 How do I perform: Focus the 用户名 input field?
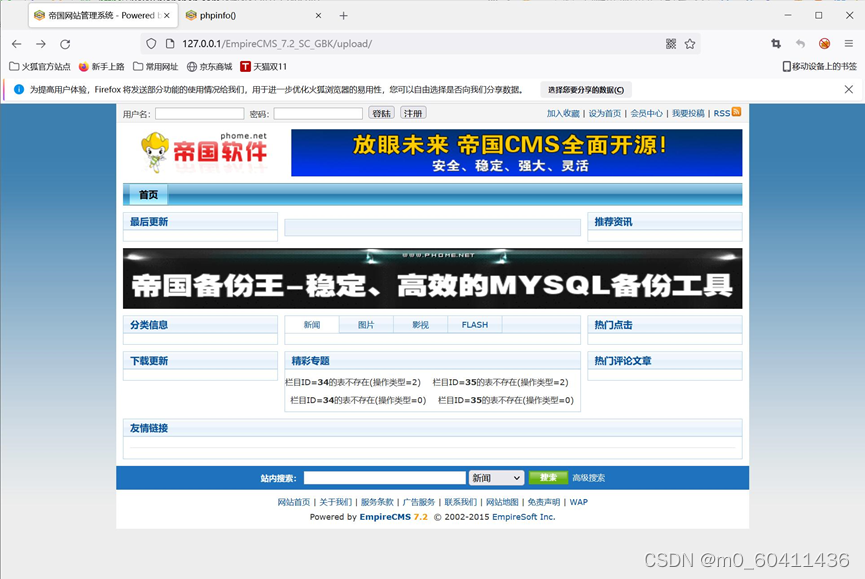tap(200, 114)
